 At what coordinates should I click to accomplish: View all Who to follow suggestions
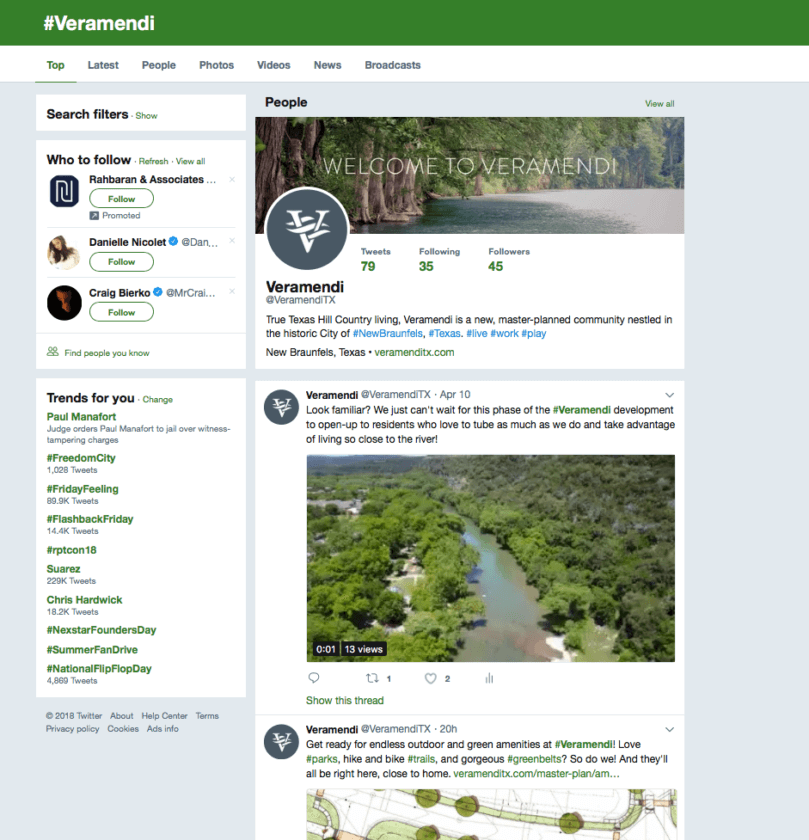pos(191,161)
